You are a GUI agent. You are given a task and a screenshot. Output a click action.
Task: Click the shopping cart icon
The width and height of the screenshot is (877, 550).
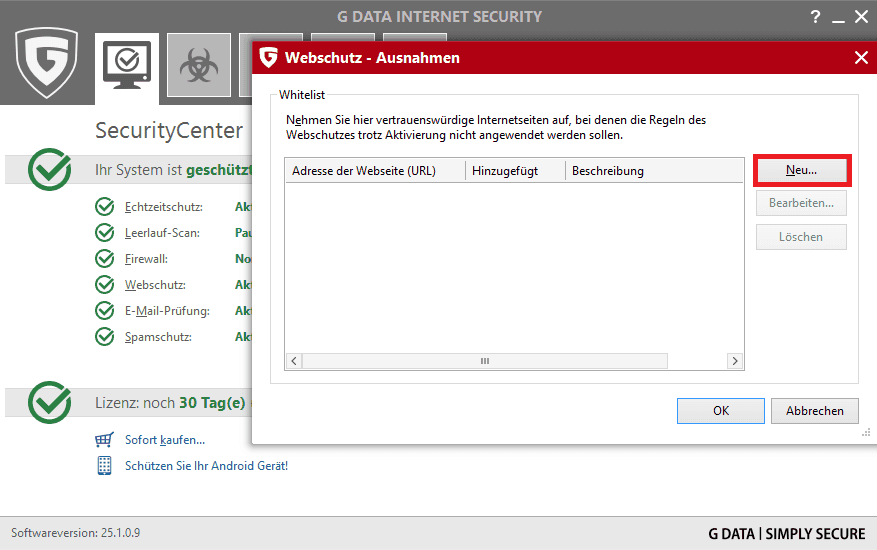[x=104, y=440]
